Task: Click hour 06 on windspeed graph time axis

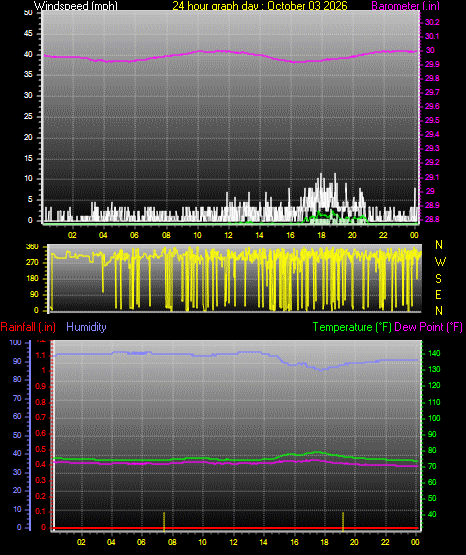Action: 134,235
